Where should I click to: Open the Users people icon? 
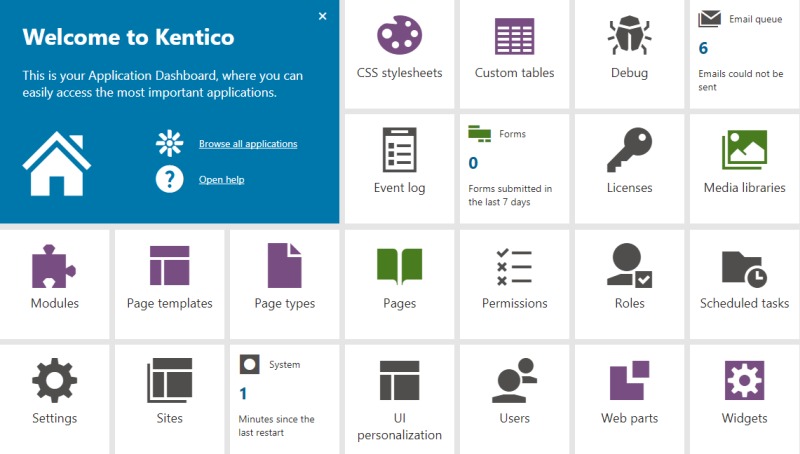[514, 381]
